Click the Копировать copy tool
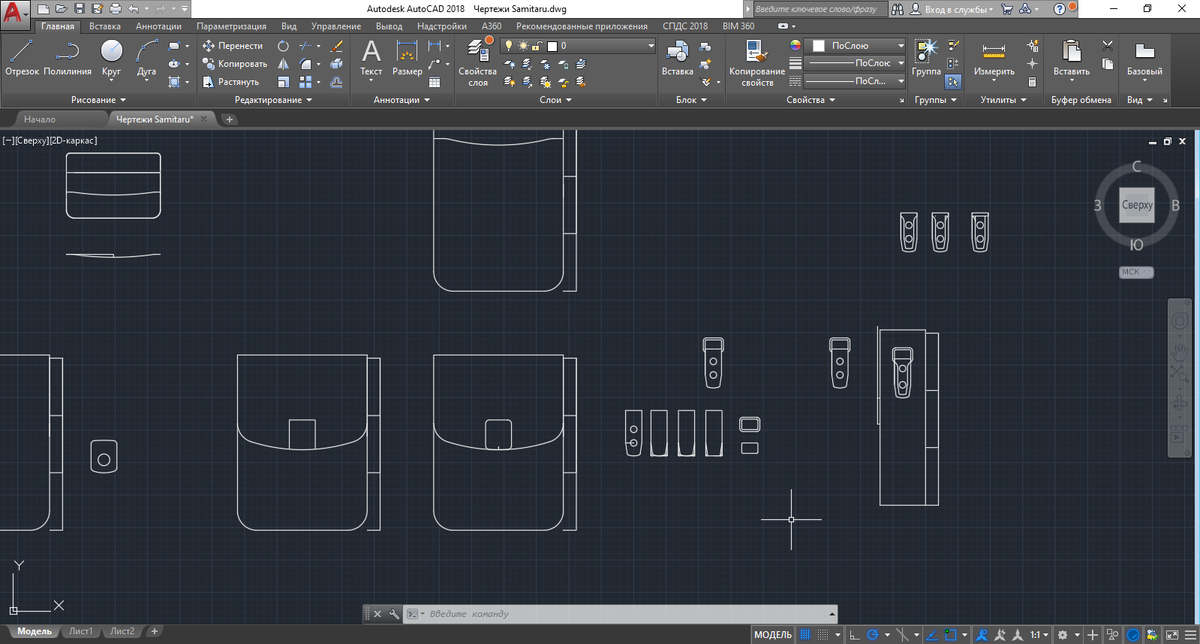This screenshot has height=644, width=1200. click(x=235, y=64)
